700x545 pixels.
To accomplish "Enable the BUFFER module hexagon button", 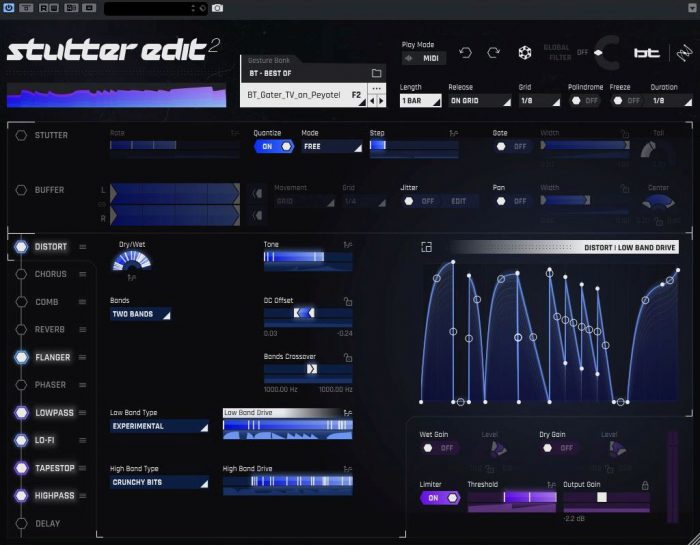I will click(21, 190).
